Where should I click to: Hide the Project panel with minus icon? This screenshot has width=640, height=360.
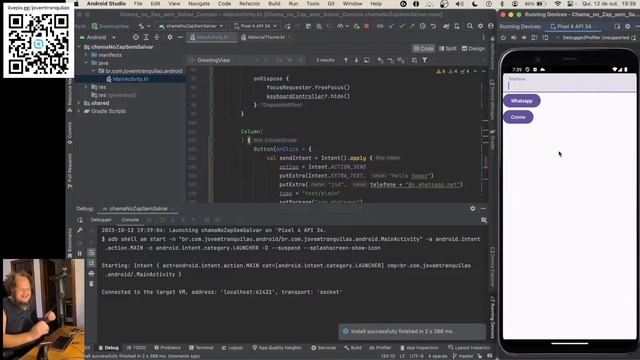click(180, 37)
